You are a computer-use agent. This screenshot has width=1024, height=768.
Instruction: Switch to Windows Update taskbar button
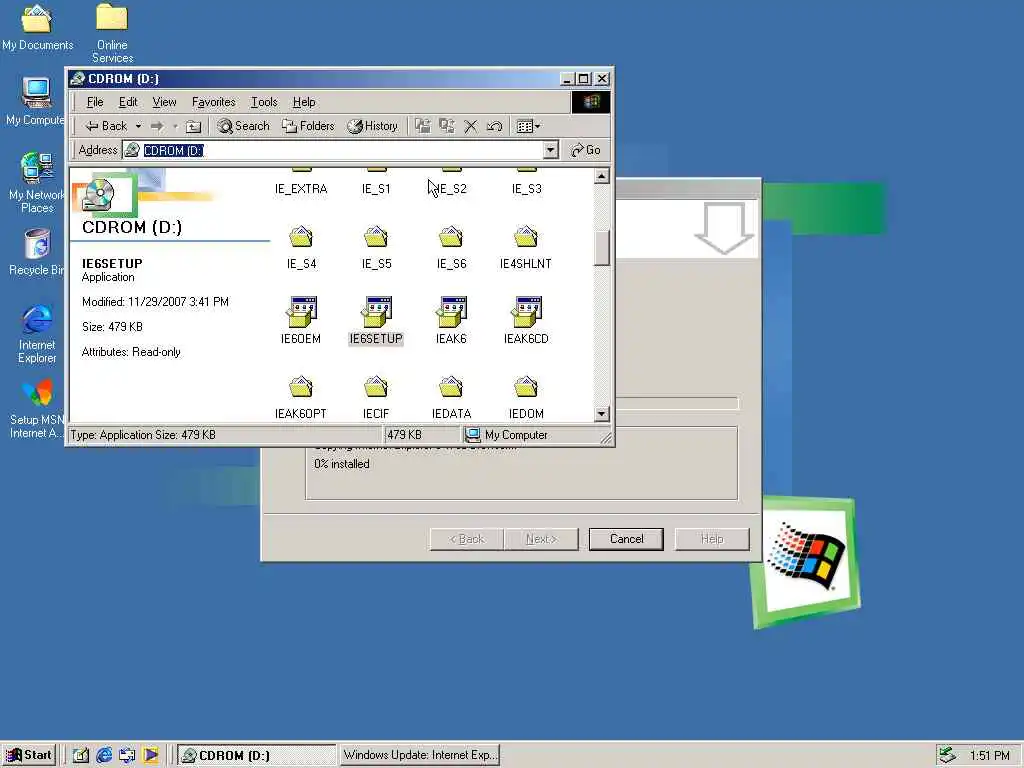click(x=419, y=755)
